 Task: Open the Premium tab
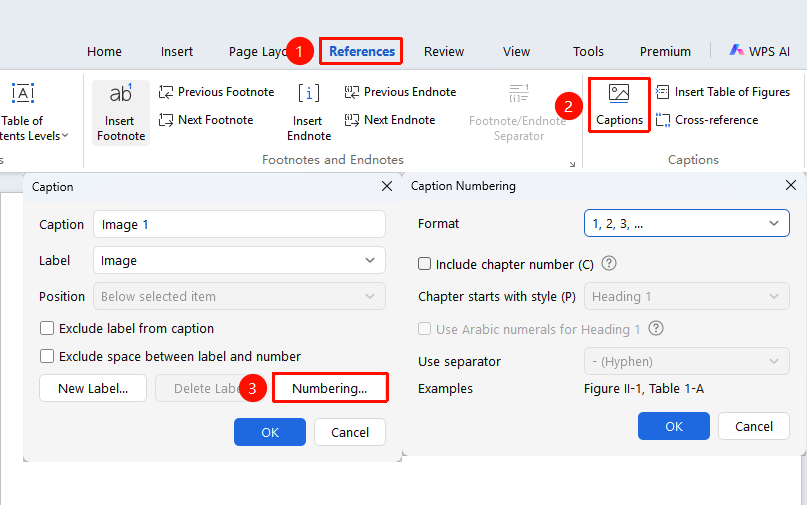point(665,51)
